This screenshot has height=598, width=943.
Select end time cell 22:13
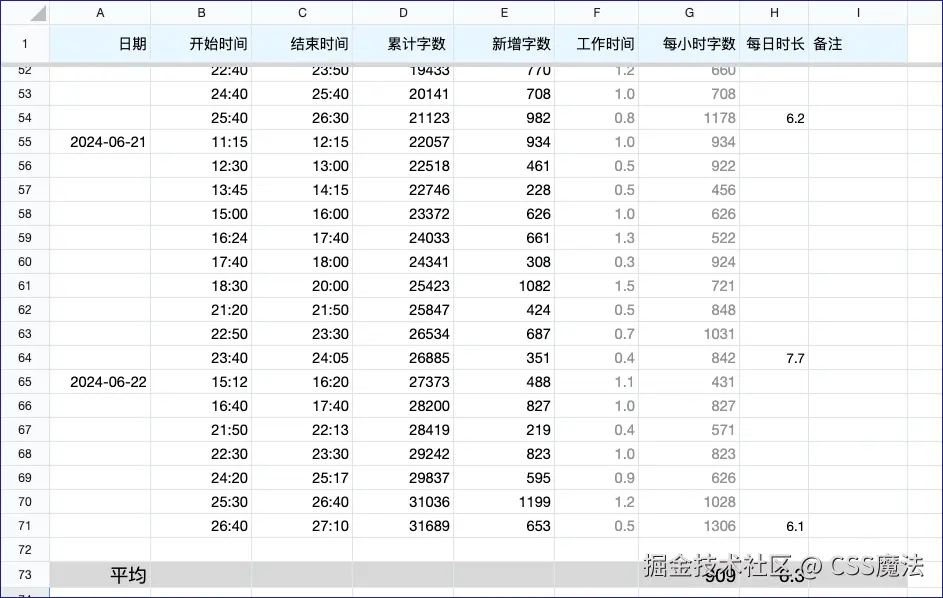(x=302, y=430)
